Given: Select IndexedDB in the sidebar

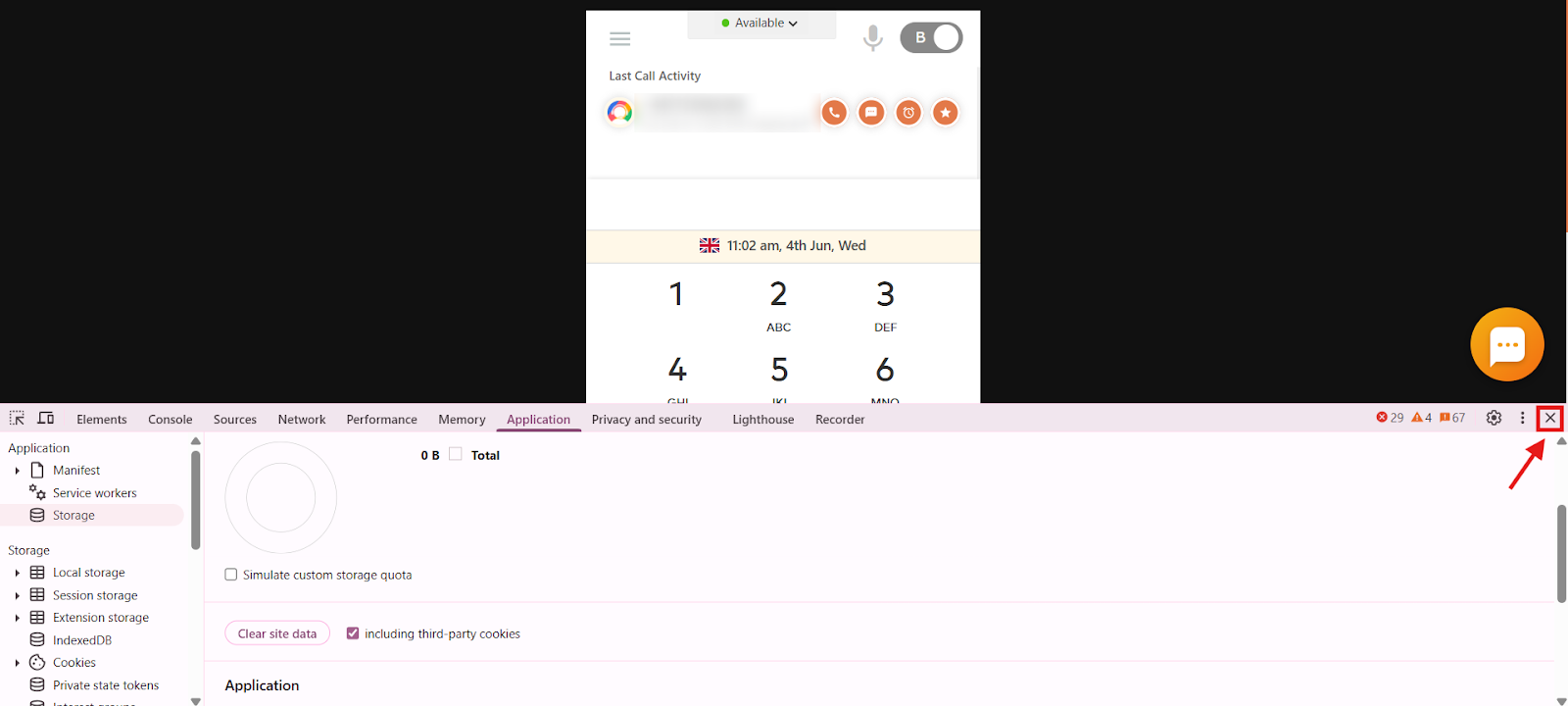Looking at the screenshot, I should point(82,640).
